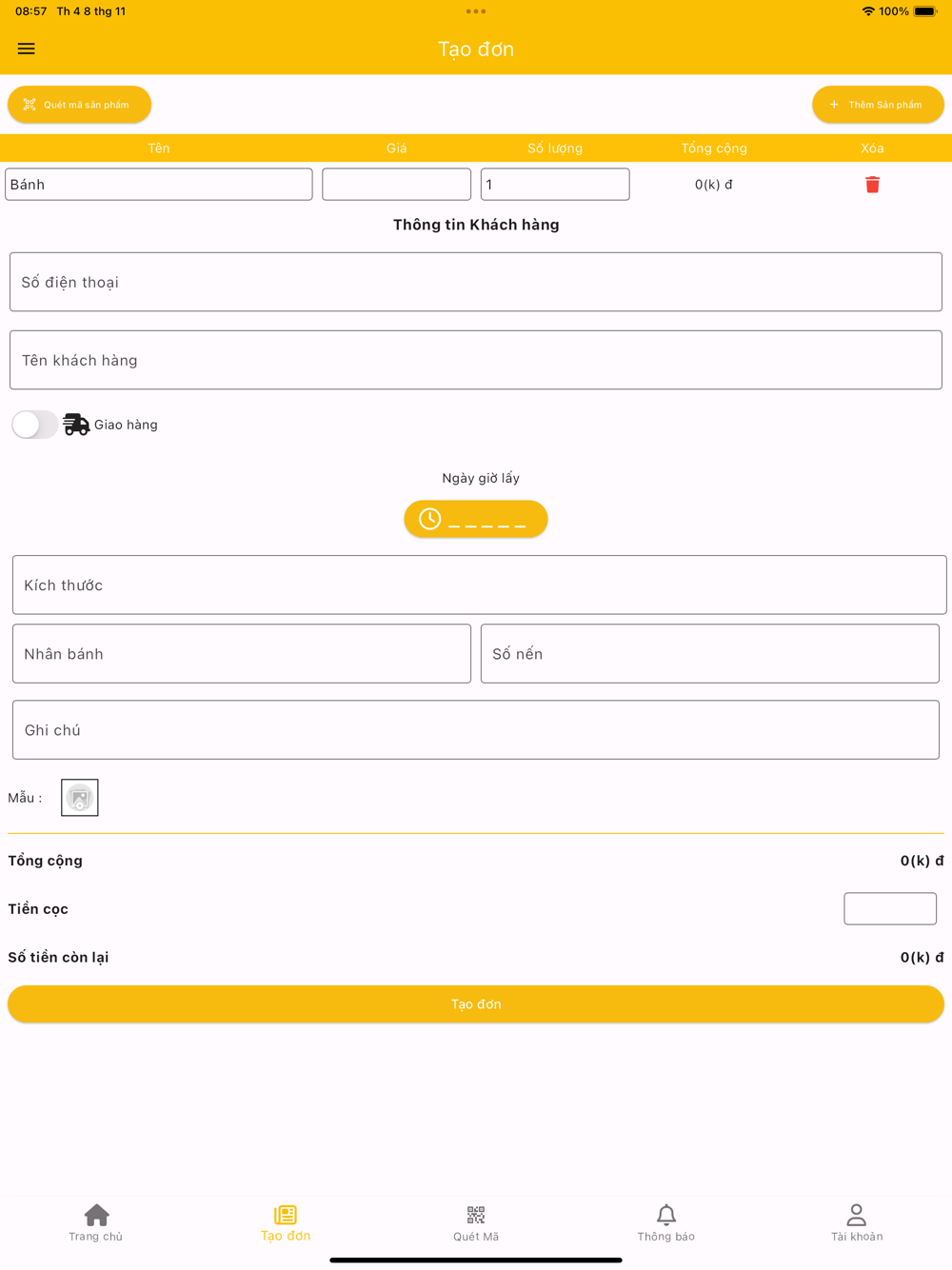This screenshot has width=952, height=1270.
Task: Focus the Tiền cọc deposit field
Action: (x=890, y=908)
